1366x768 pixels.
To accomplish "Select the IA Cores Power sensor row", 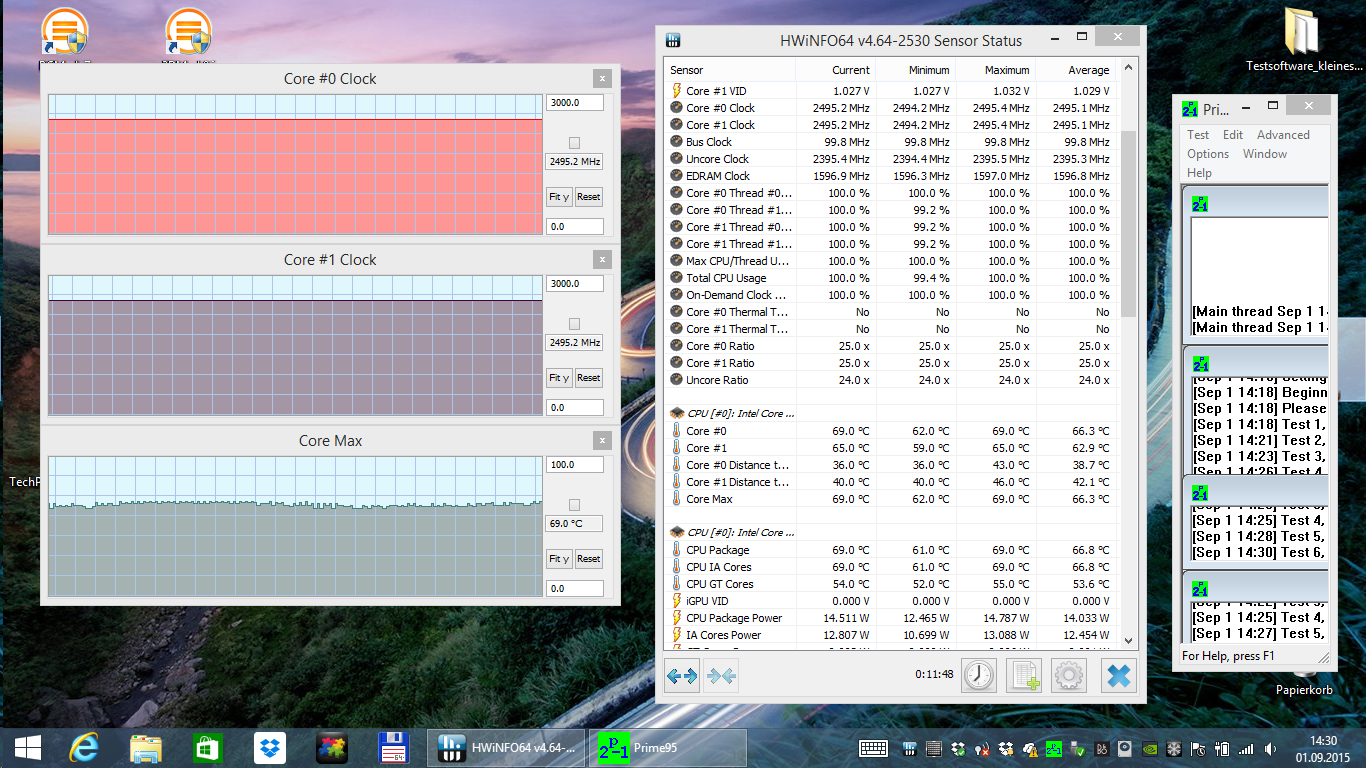I will point(890,635).
